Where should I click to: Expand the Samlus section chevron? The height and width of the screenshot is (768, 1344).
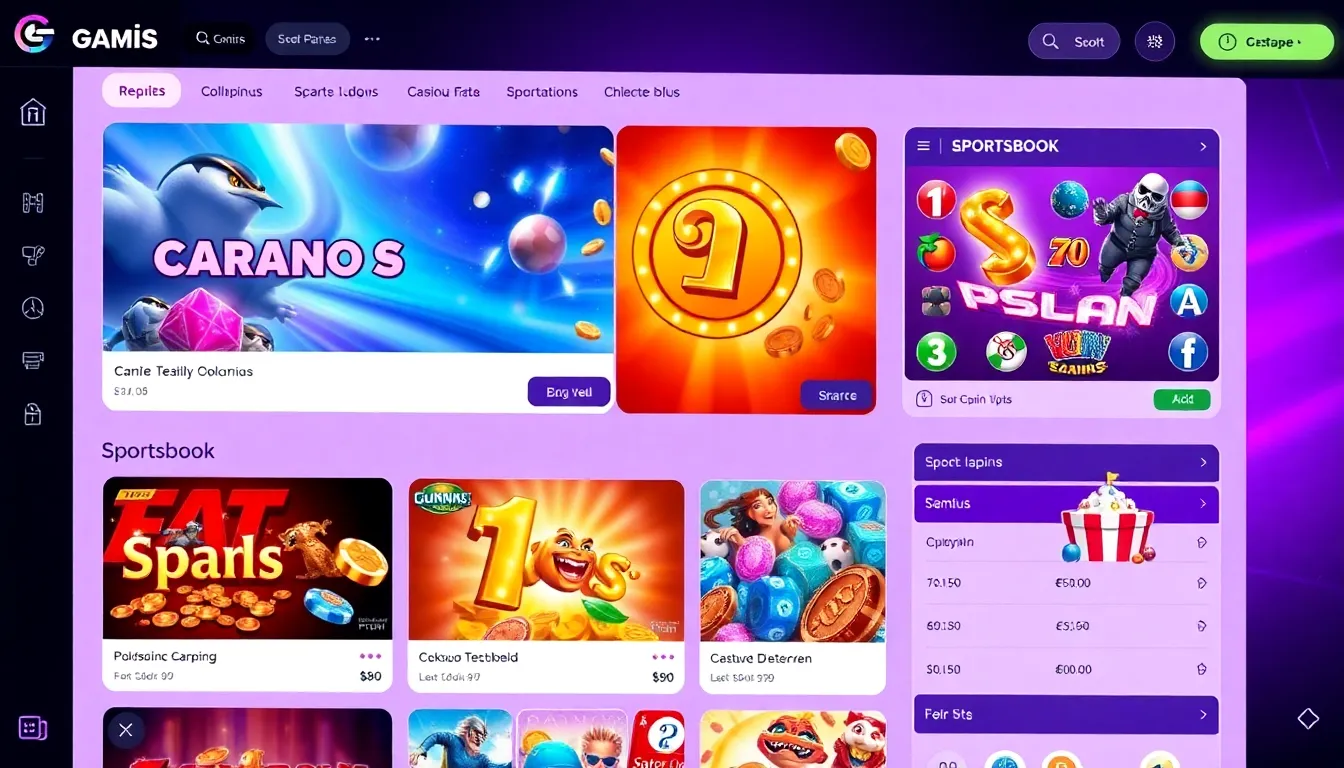(x=1203, y=504)
